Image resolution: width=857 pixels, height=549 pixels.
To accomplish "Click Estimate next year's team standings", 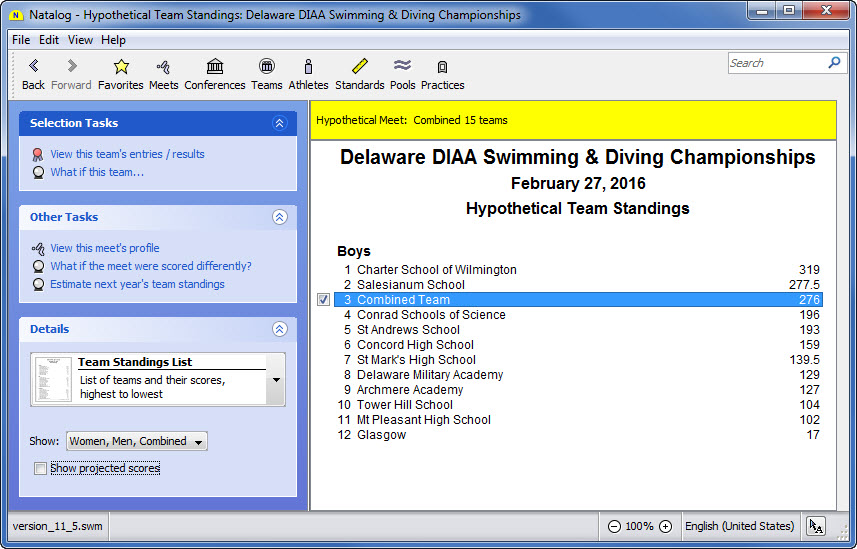I will tap(137, 284).
